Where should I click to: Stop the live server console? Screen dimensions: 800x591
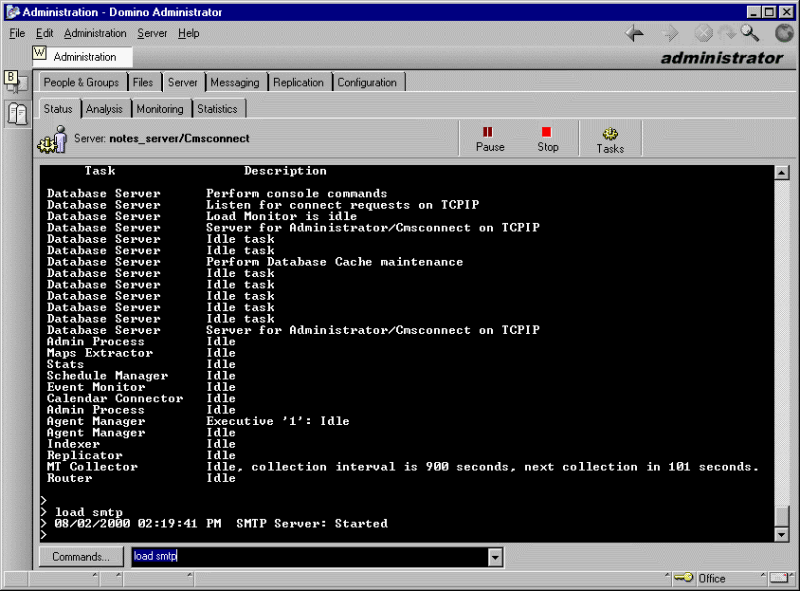tap(547, 139)
